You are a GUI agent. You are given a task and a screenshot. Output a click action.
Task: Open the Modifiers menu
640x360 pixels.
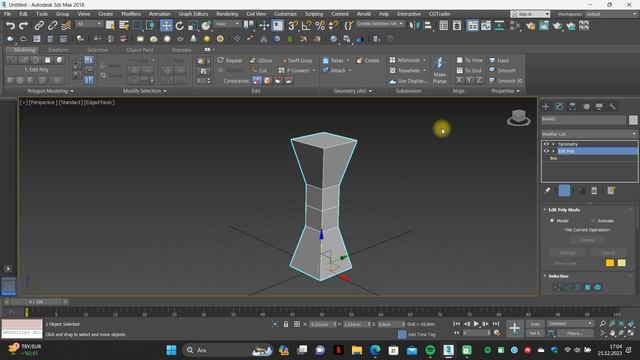coord(131,14)
